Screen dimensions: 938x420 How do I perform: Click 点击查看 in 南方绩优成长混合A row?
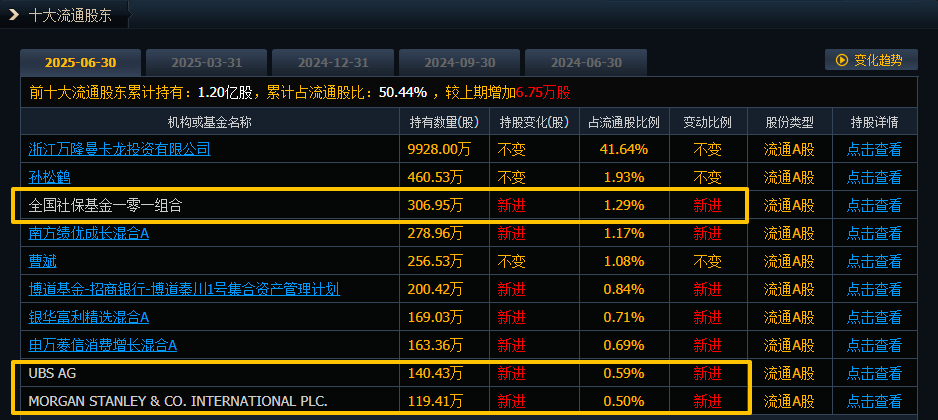point(874,233)
